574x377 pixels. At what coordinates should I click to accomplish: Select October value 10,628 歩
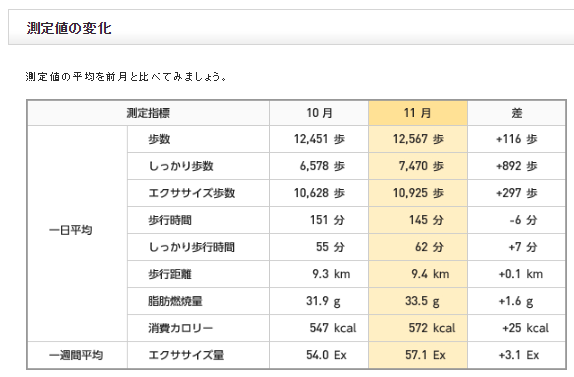319,193
